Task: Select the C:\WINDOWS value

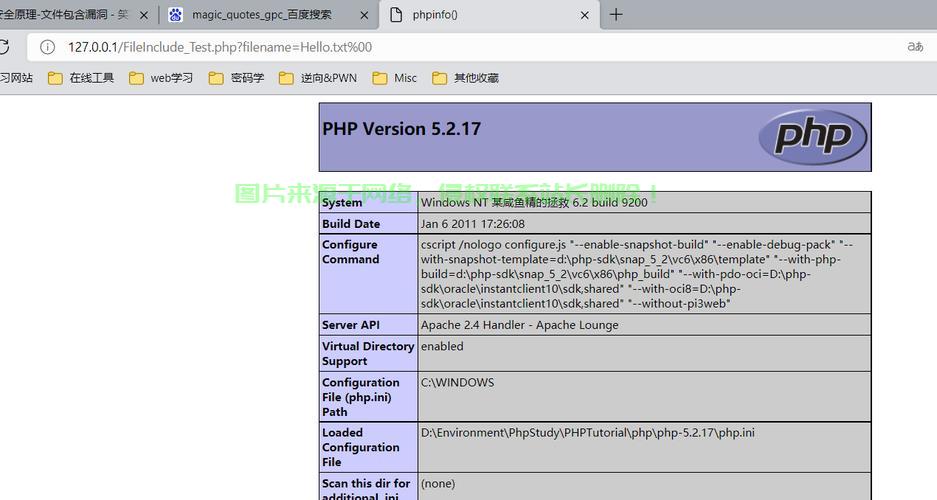Action: click(457, 382)
